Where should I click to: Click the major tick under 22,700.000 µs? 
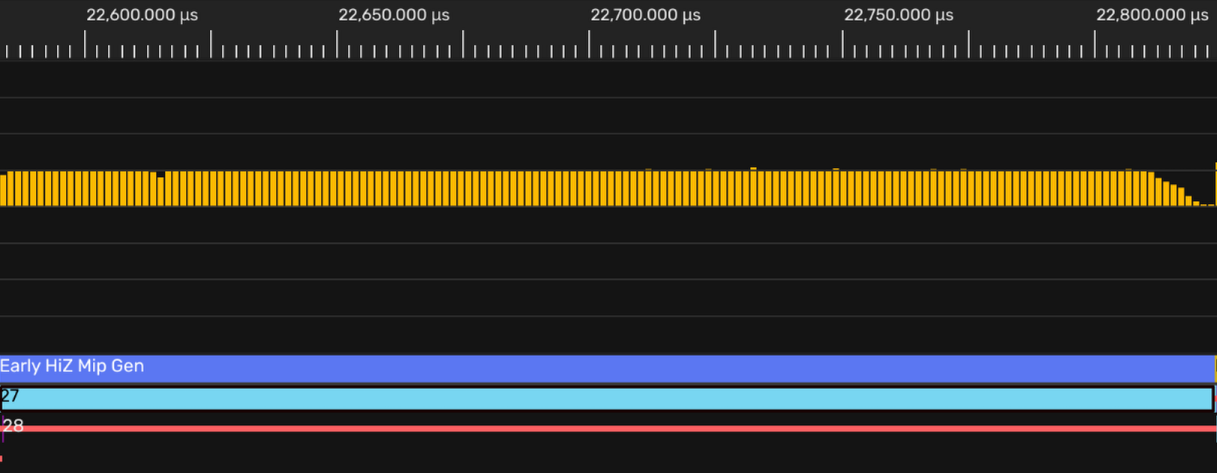[x=589, y=45]
